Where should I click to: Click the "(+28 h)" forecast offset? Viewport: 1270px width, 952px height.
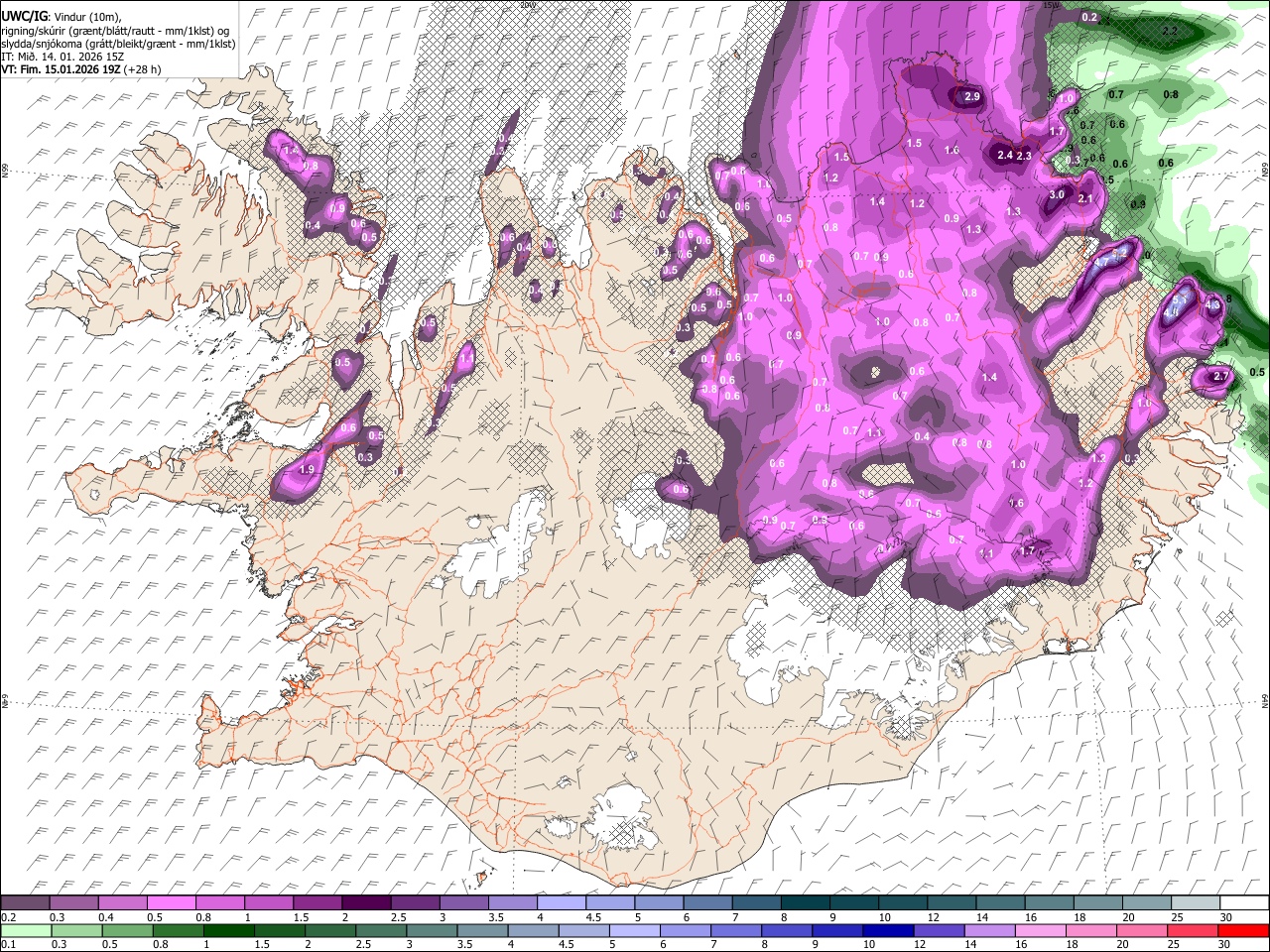[143, 69]
